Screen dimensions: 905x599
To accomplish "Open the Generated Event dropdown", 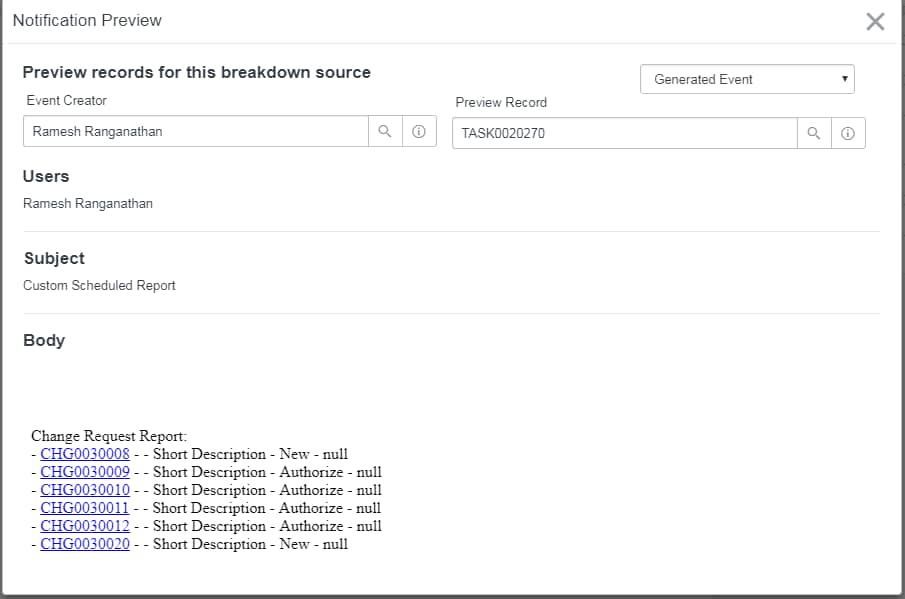I will tap(747, 79).
